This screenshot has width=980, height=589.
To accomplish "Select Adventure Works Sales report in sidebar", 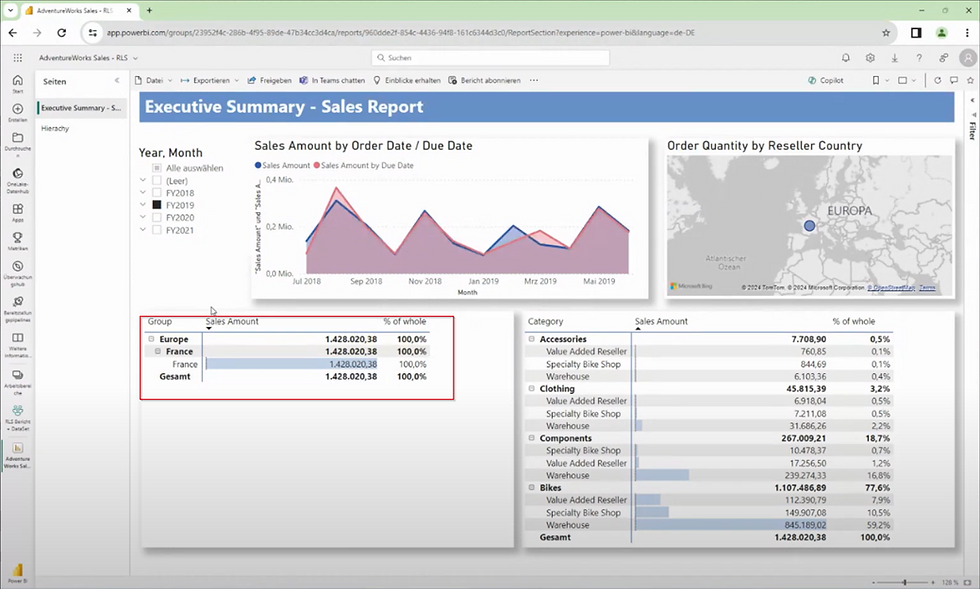I will click(18, 455).
